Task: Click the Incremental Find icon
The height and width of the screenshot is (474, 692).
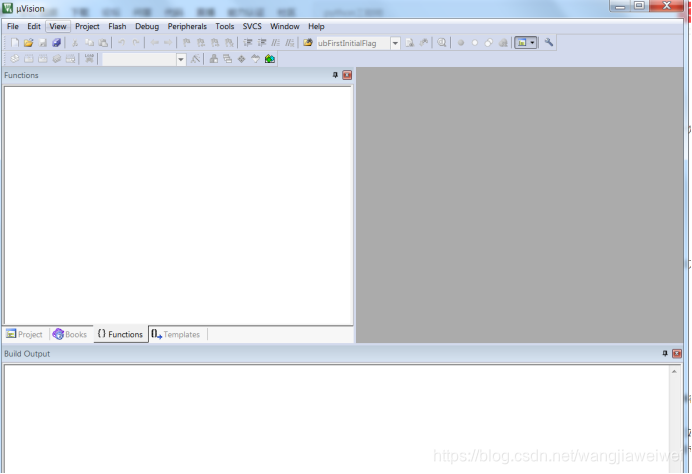Action: (x=424, y=43)
